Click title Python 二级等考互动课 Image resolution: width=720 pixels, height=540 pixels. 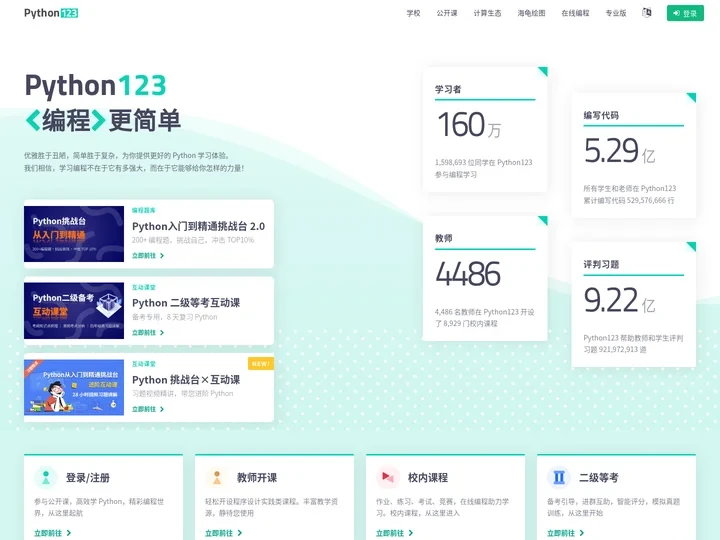point(186,303)
